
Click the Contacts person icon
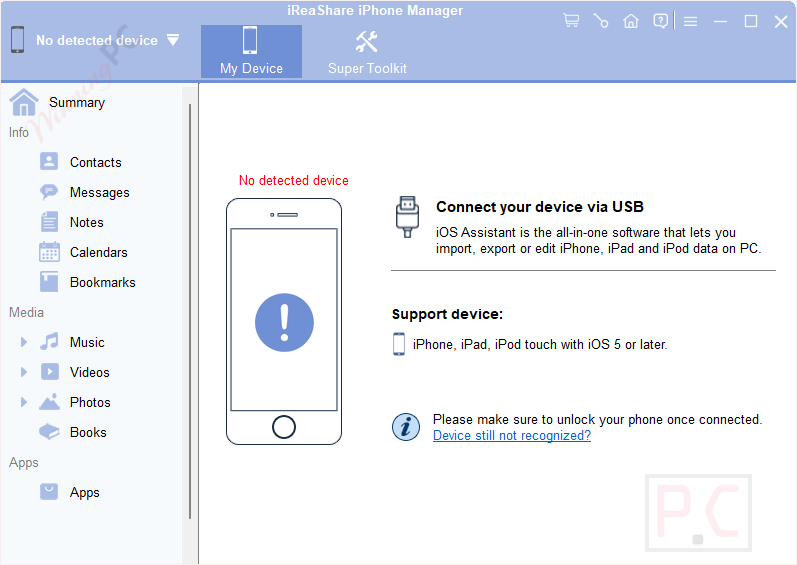pos(49,162)
